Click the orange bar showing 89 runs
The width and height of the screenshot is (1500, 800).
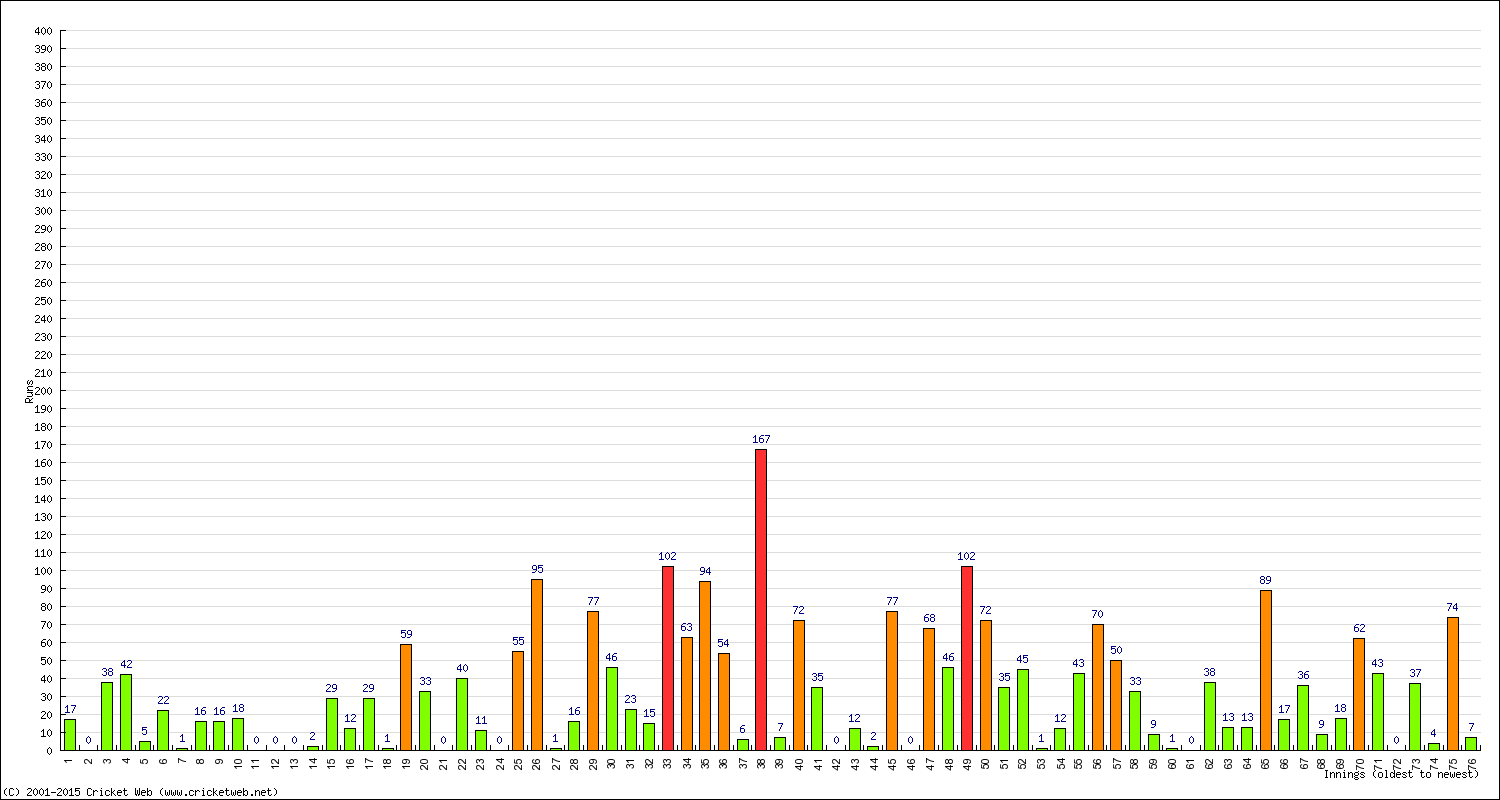point(1266,670)
